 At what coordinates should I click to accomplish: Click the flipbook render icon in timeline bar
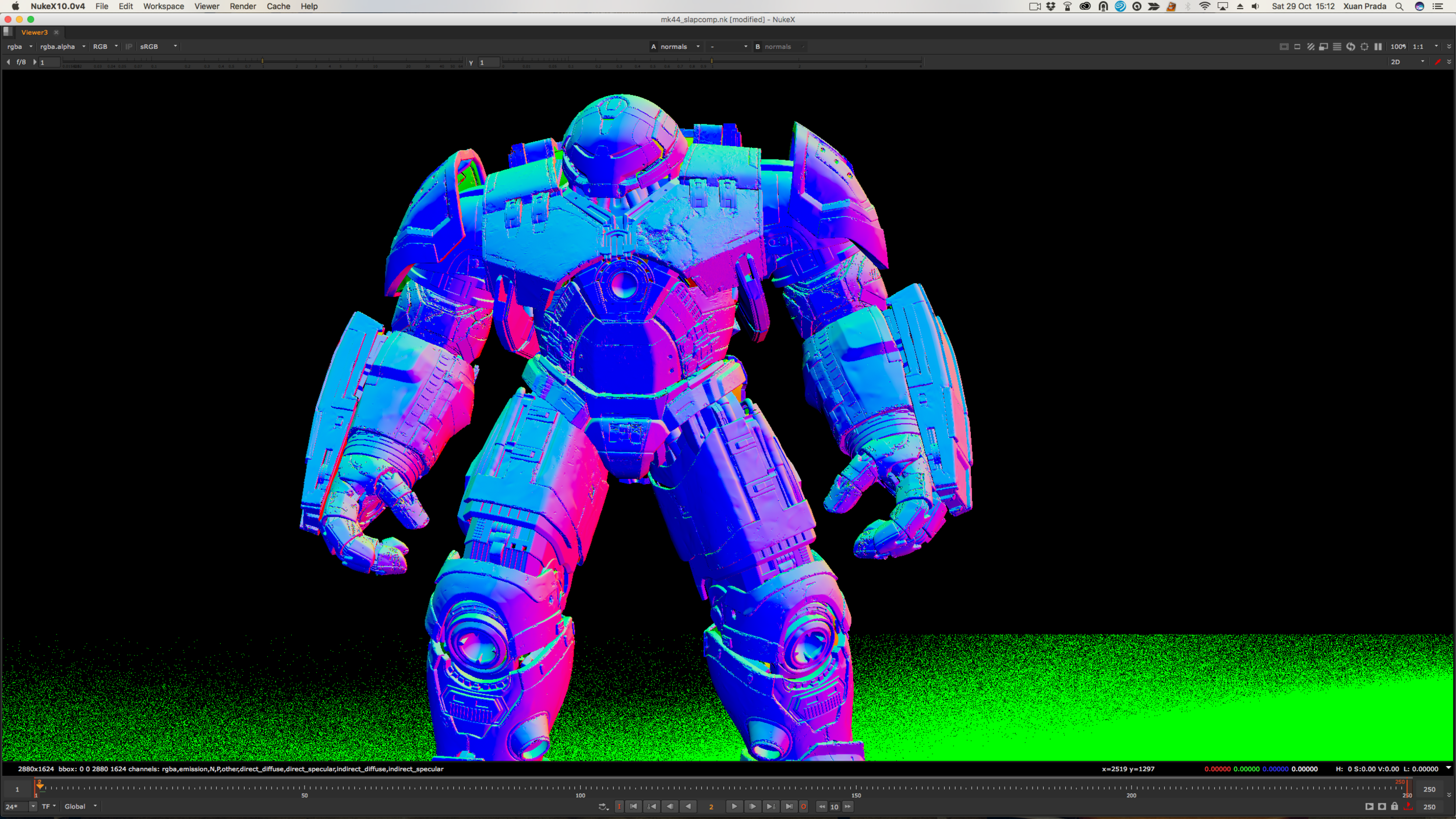tap(1369, 806)
